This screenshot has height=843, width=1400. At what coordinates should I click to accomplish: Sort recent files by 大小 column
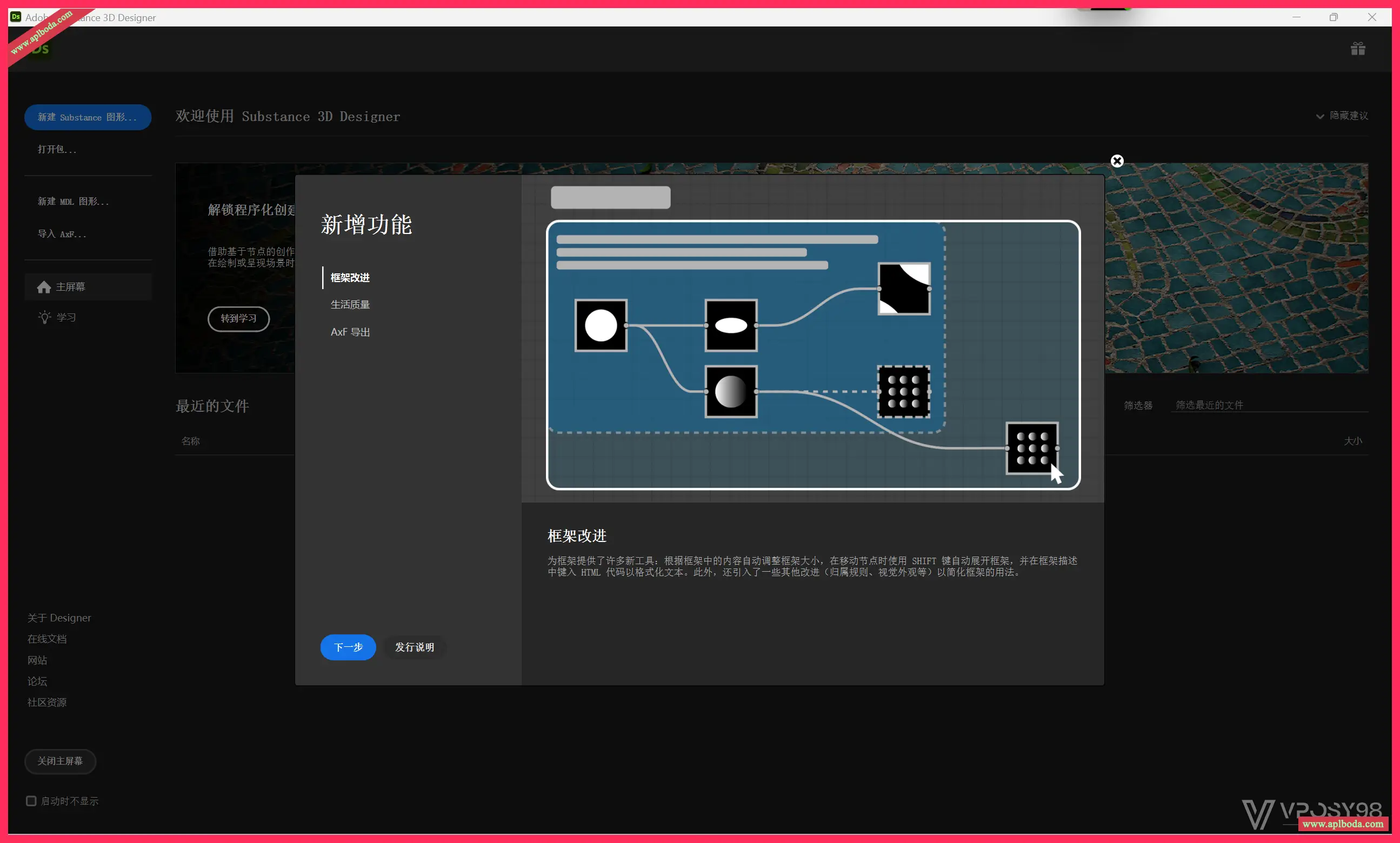pos(1352,441)
